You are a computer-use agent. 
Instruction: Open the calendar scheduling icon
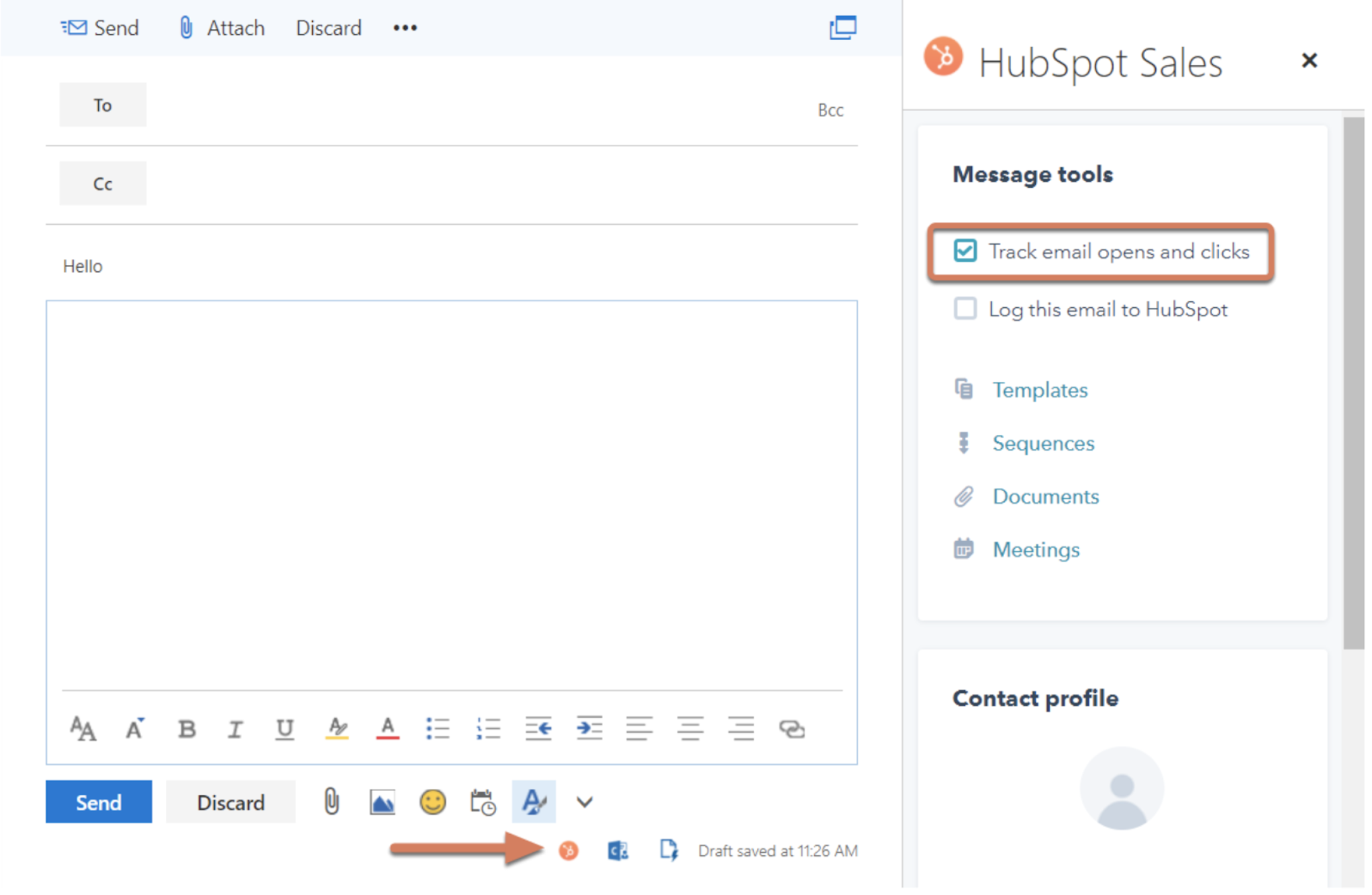tap(483, 802)
